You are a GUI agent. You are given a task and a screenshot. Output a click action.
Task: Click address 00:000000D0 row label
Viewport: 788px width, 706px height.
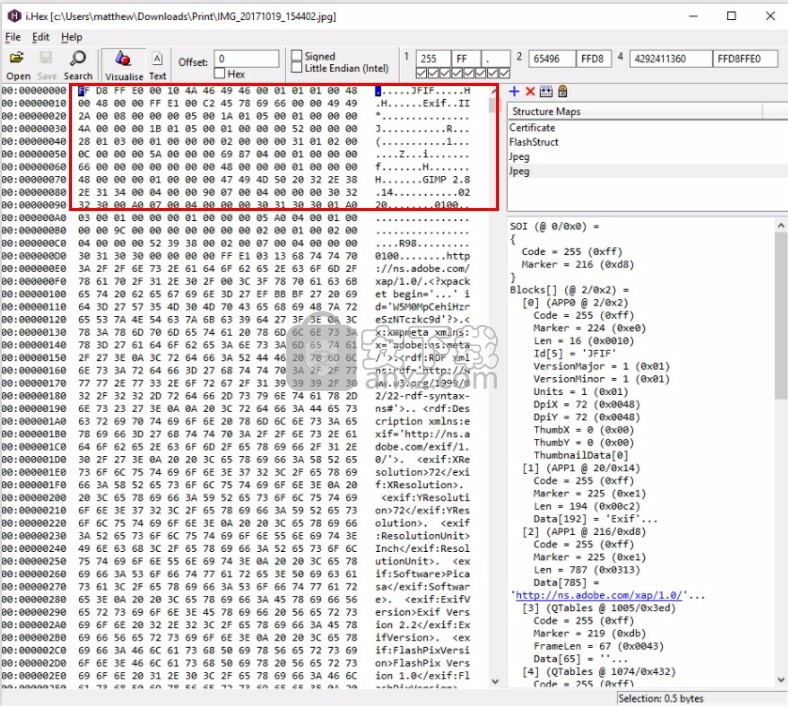click(x=34, y=256)
